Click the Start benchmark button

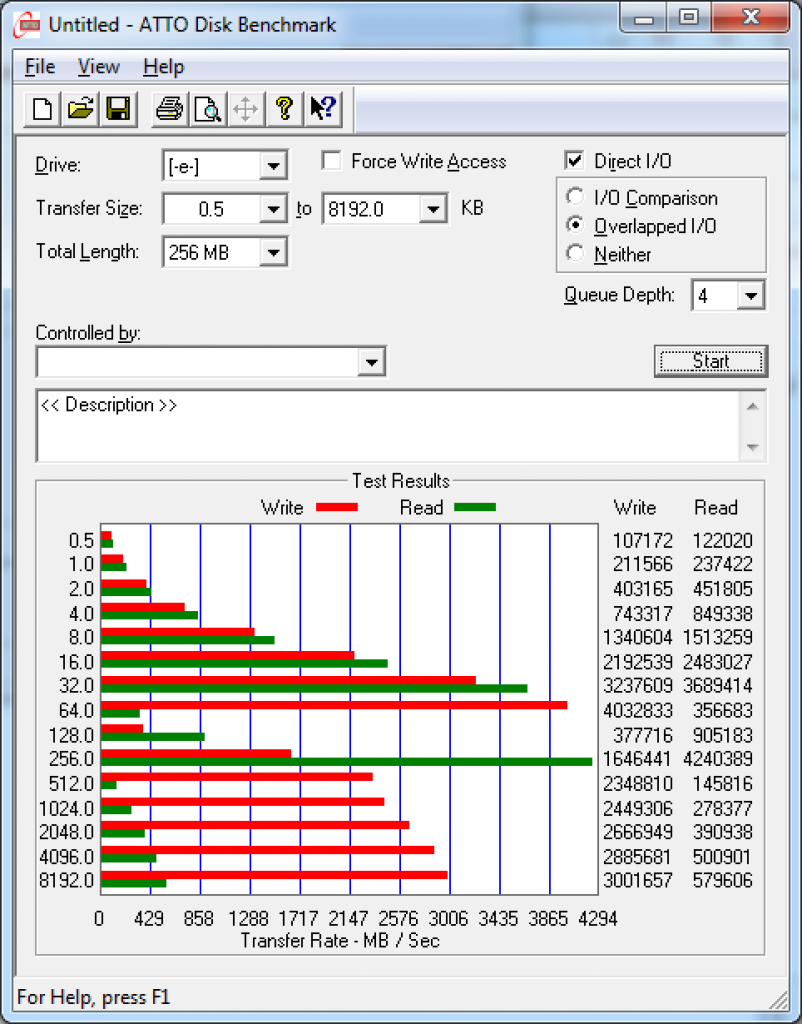[711, 361]
